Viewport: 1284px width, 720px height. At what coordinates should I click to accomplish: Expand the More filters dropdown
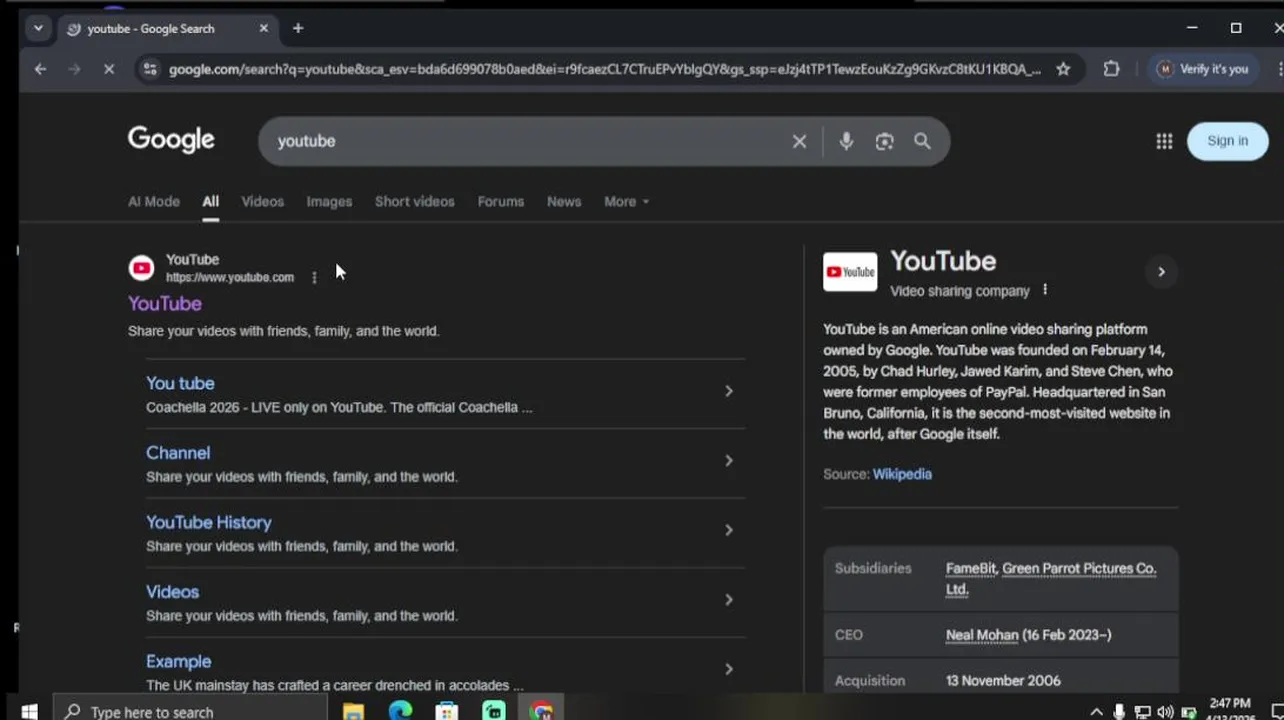[626, 201]
